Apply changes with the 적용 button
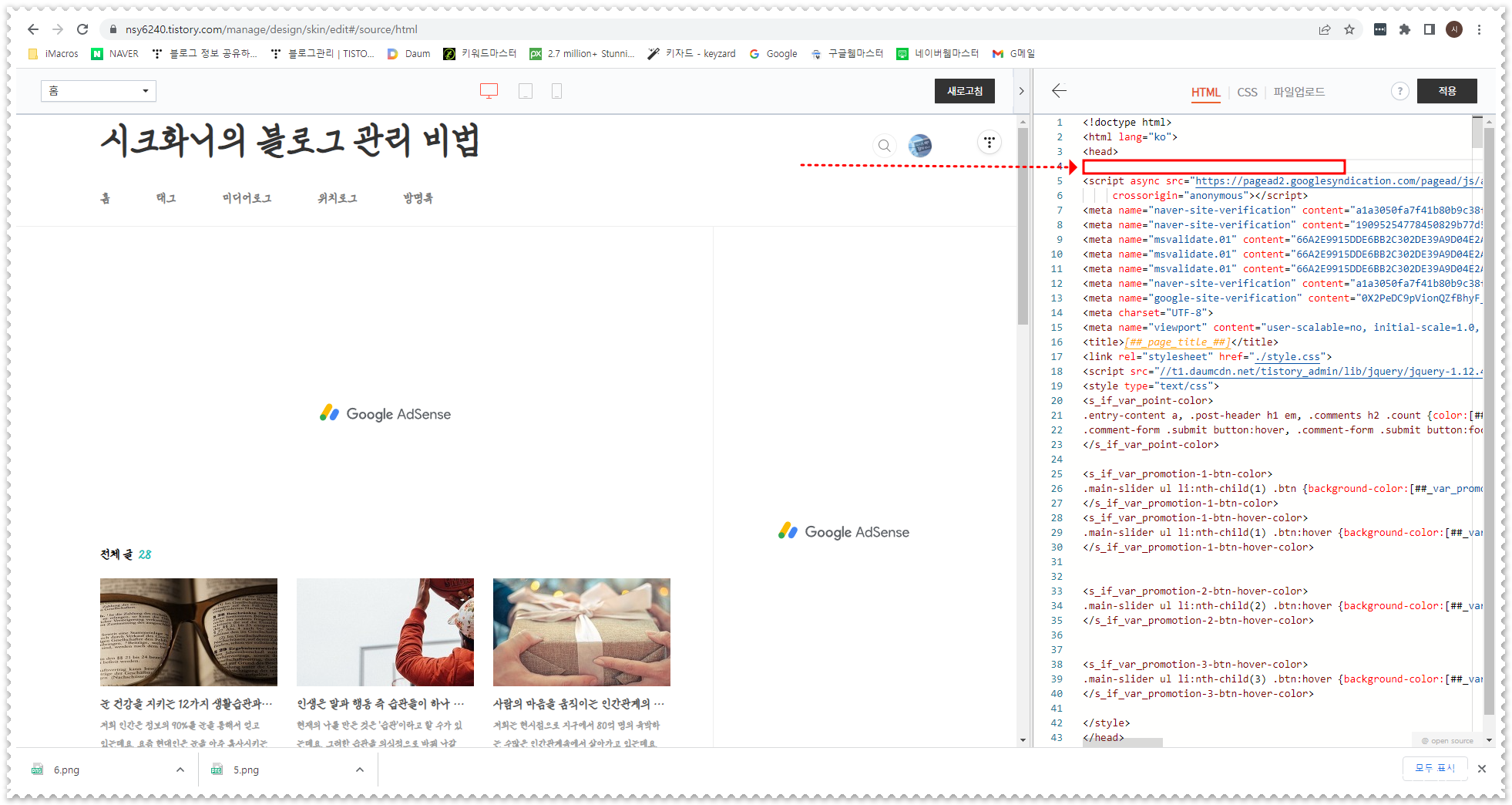The width and height of the screenshot is (1512, 805). pyautogui.click(x=1446, y=91)
